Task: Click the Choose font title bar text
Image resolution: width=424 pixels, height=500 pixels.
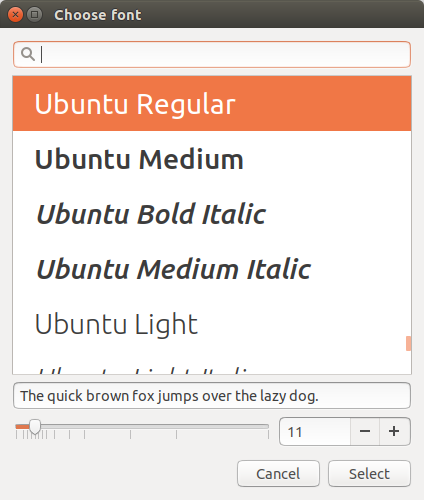Action: 98,15
